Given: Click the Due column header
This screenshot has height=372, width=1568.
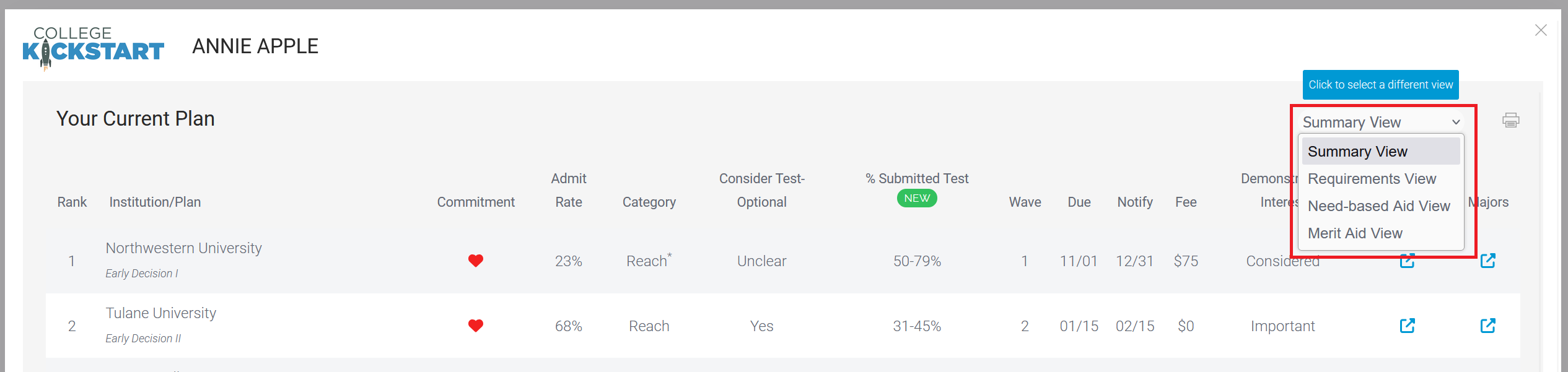Looking at the screenshot, I should point(1079,202).
